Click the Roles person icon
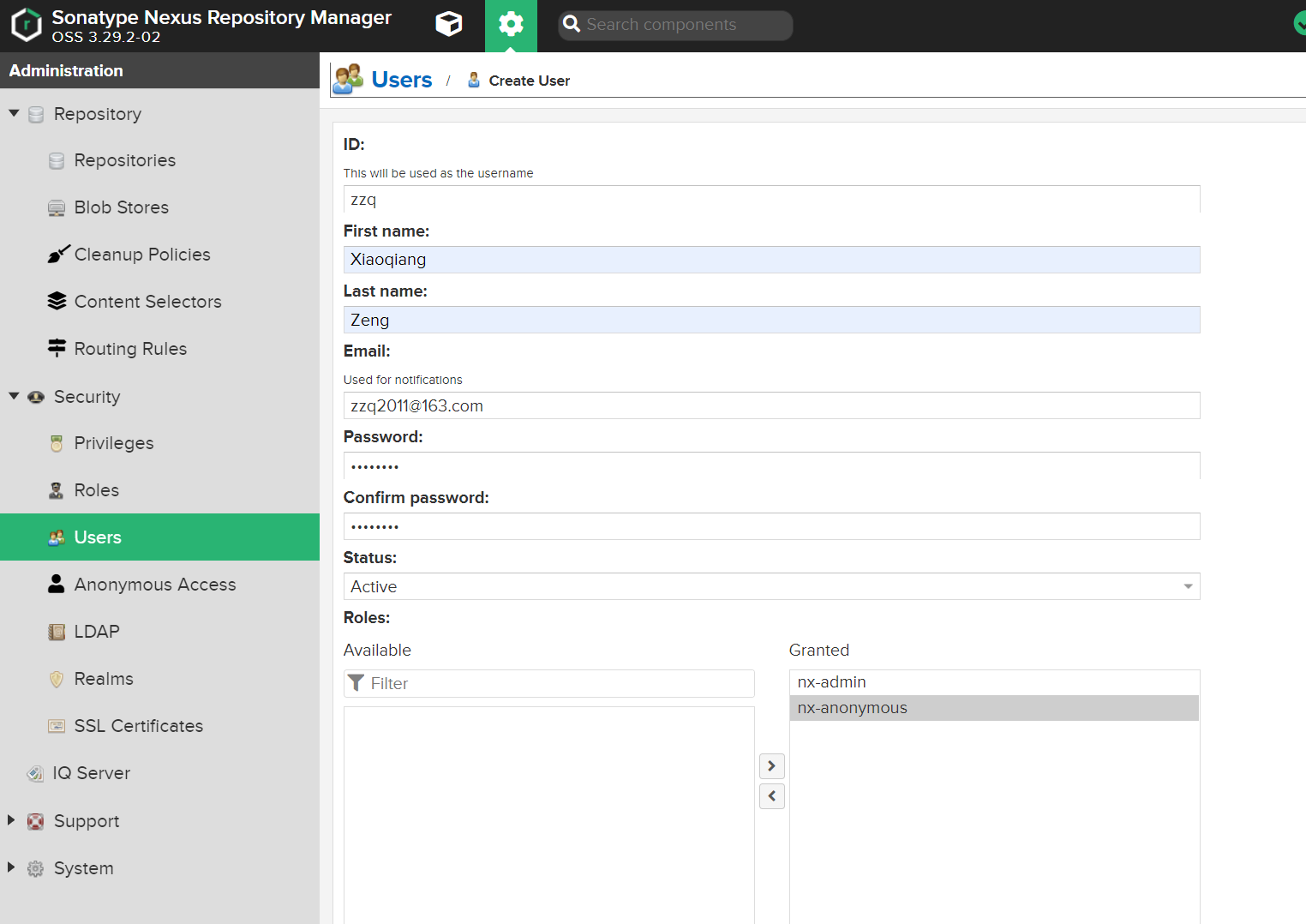The height and width of the screenshot is (924, 1306). (x=57, y=490)
